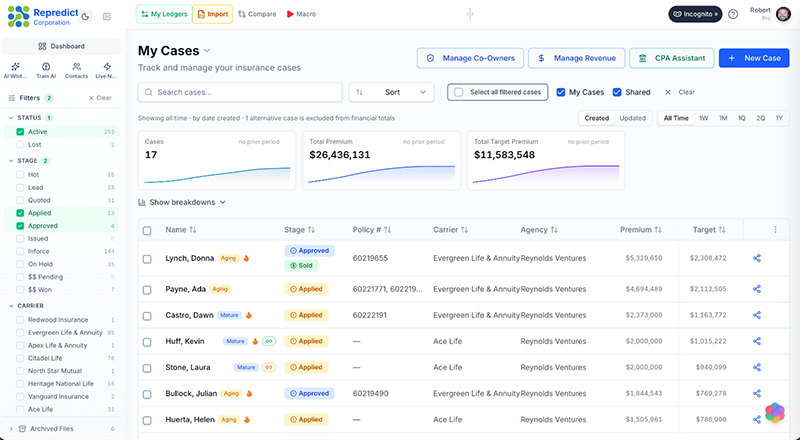Click Manage Revenue button
800x440 pixels.
[577, 58]
